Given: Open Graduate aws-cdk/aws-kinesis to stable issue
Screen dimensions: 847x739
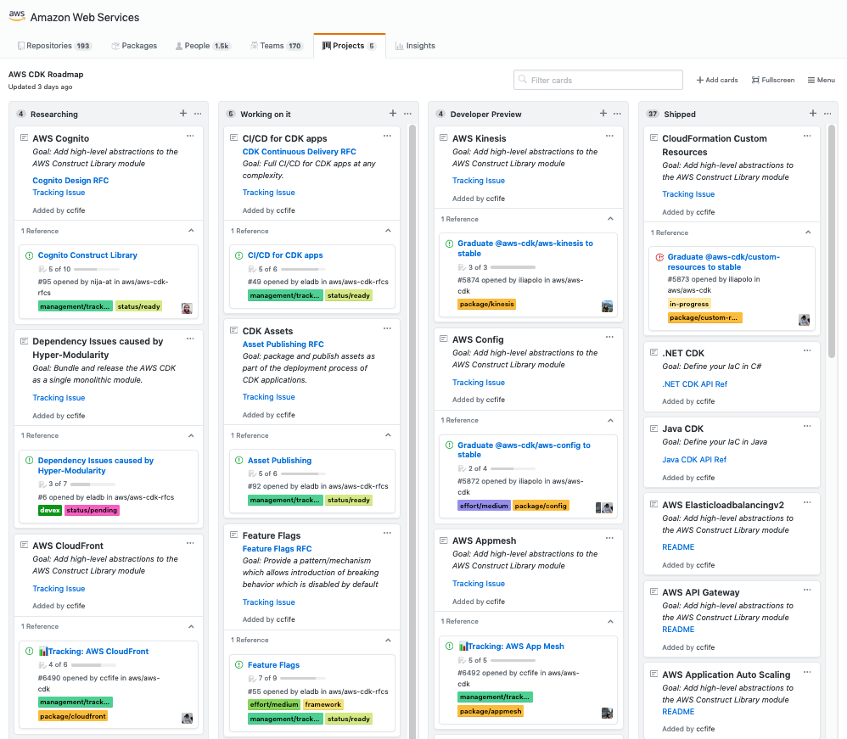Looking at the screenshot, I should [x=525, y=248].
